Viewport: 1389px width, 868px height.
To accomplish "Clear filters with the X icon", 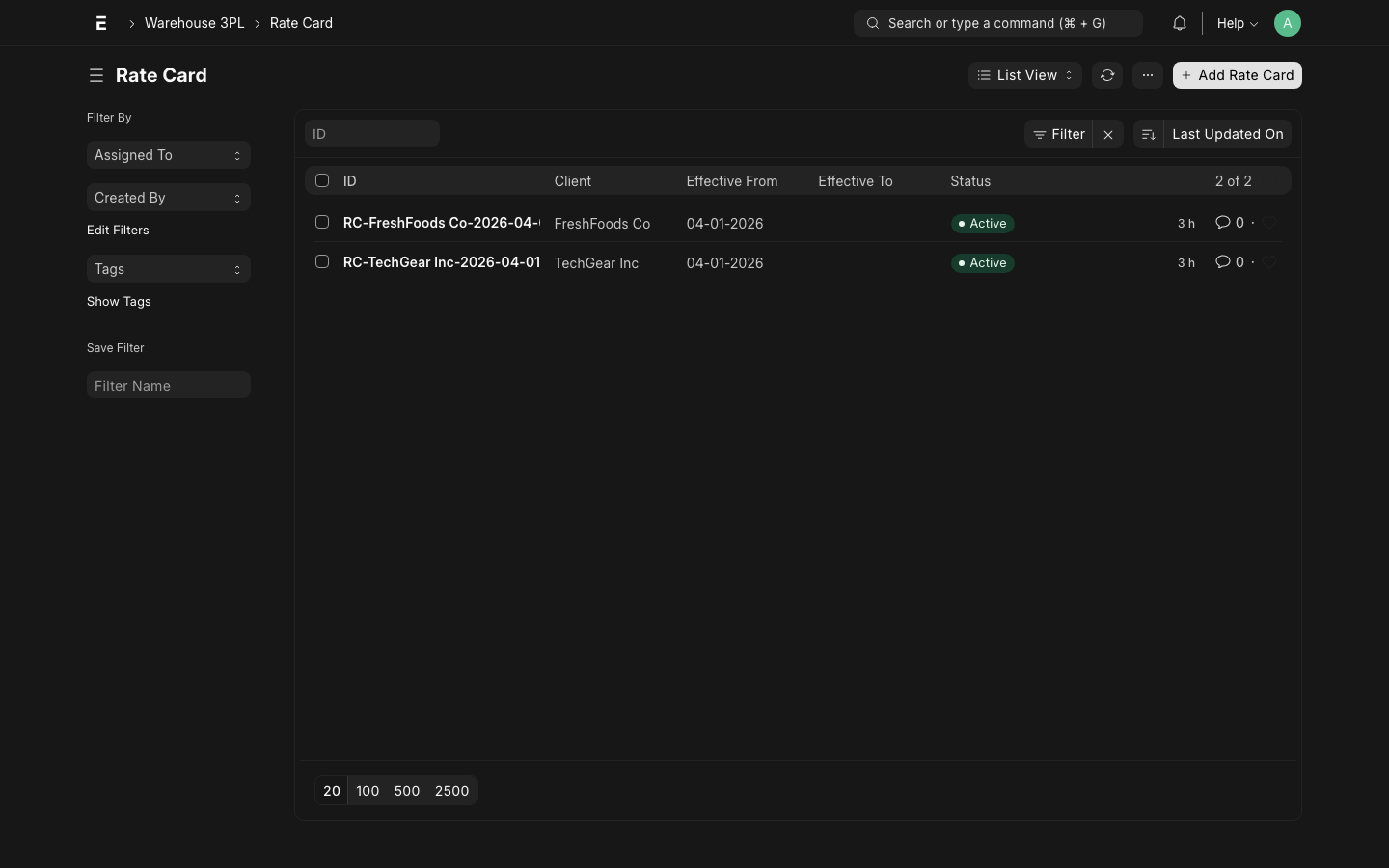I will point(1108,135).
